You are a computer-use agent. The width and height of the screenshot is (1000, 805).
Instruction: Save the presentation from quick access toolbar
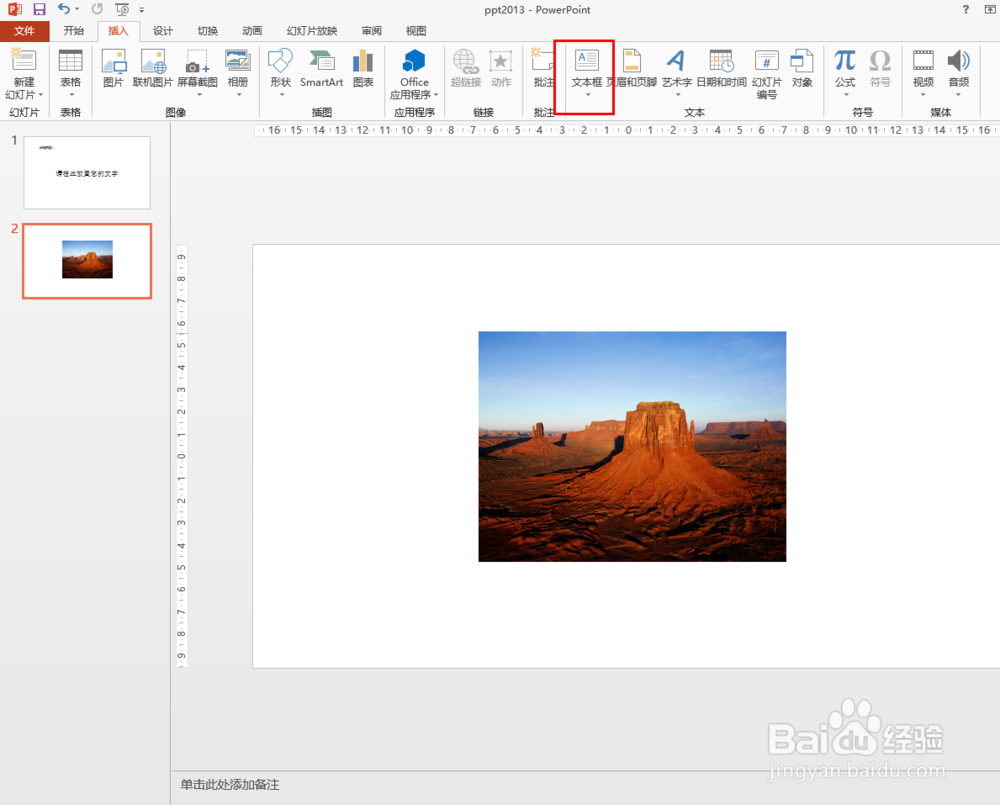click(40, 9)
